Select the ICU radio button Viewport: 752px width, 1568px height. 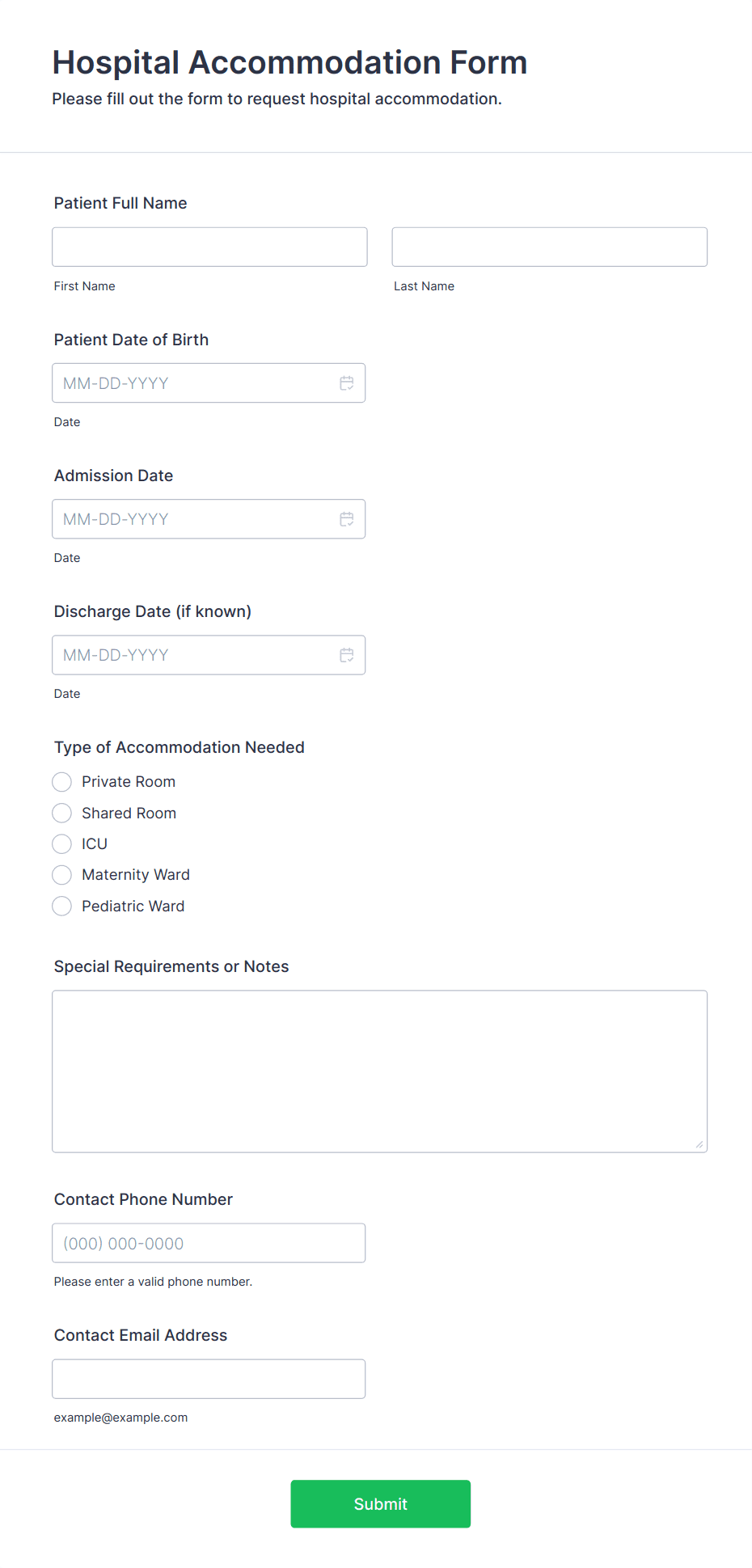pos(62,844)
